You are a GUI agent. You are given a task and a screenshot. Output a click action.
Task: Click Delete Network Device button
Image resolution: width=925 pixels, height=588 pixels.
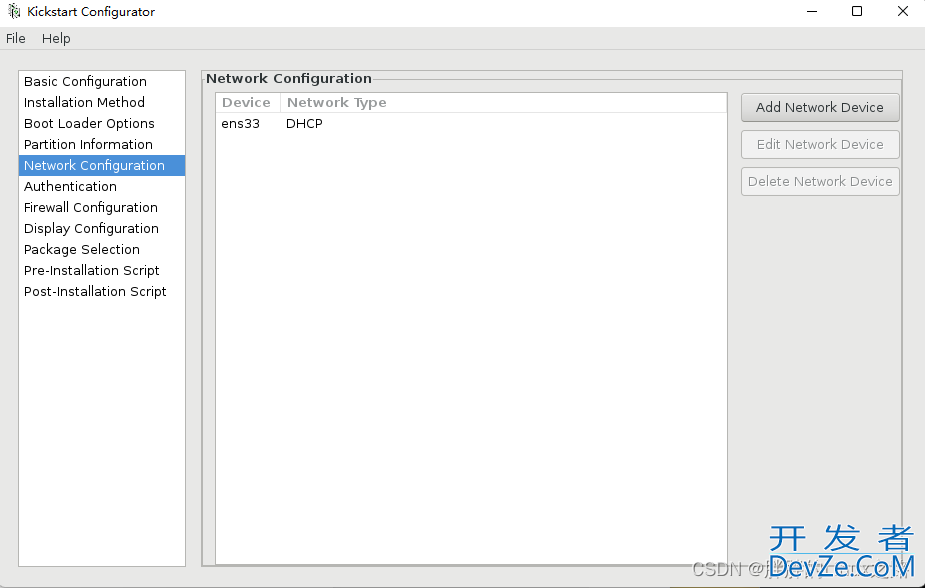tap(820, 182)
